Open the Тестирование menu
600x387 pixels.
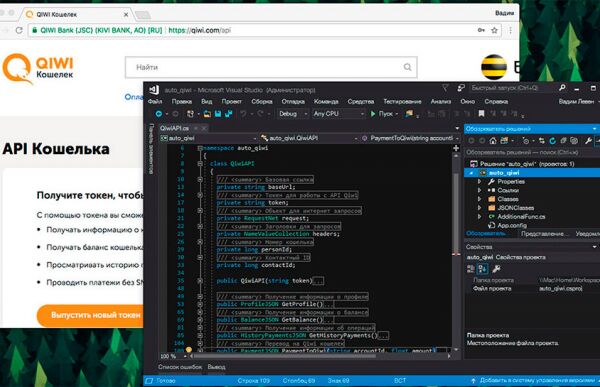(402, 101)
